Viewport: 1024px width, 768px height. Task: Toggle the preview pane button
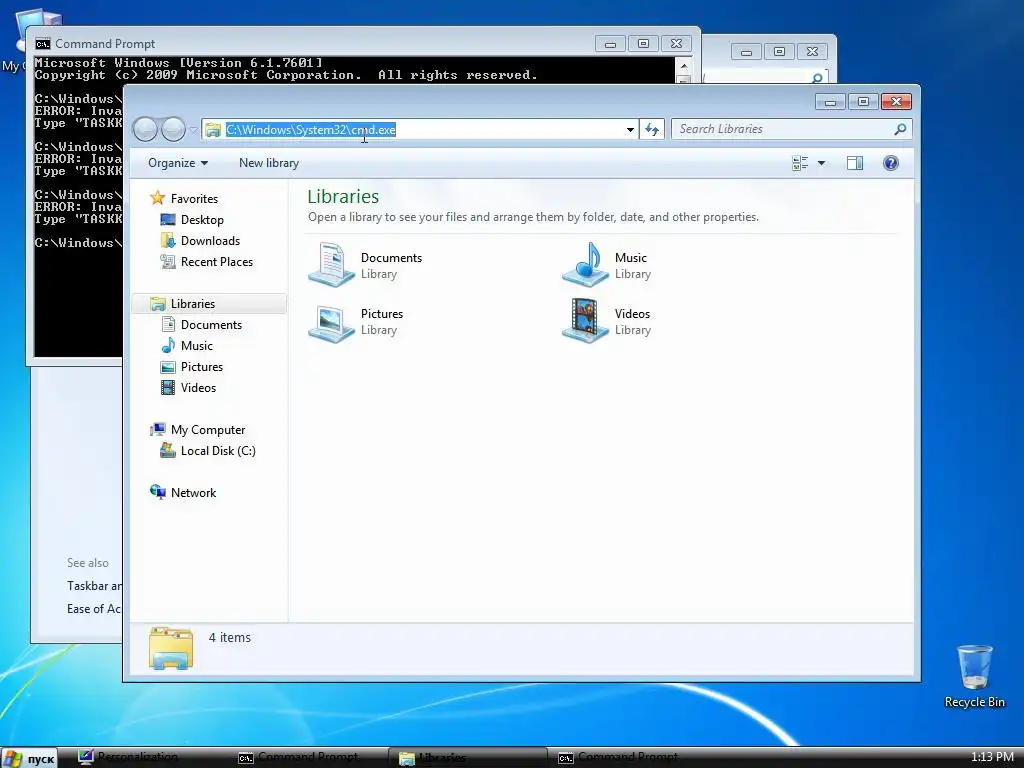pos(854,163)
